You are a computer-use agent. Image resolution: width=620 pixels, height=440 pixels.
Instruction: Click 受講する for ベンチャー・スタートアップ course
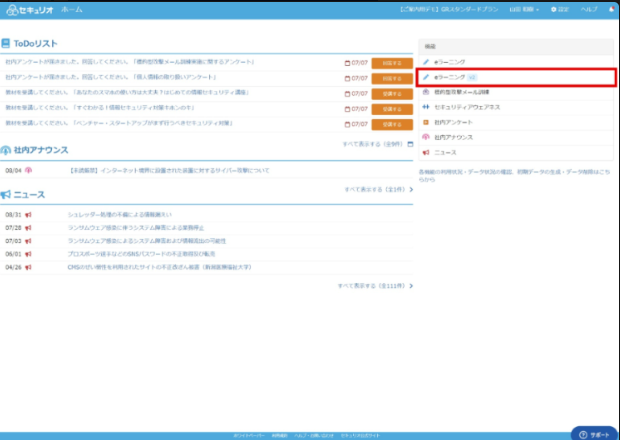[x=392, y=125]
